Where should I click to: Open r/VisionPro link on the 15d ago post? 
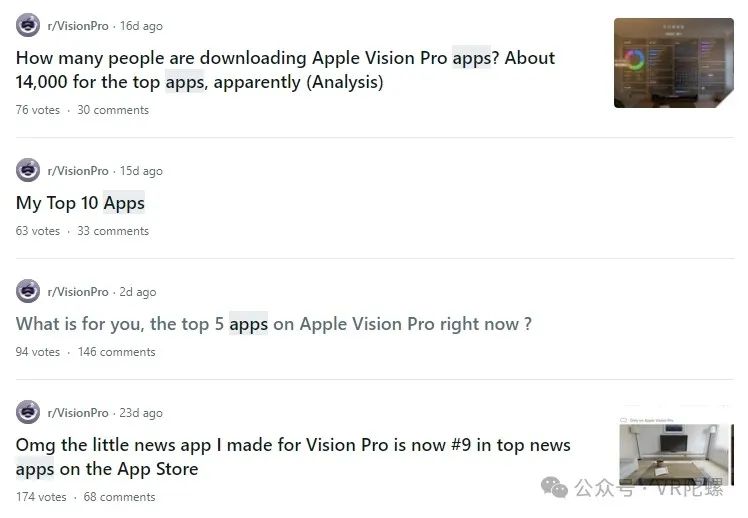coord(78,171)
